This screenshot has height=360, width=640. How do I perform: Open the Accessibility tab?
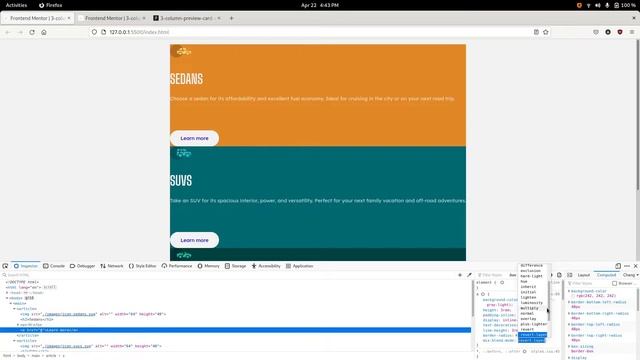coord(266,266)
